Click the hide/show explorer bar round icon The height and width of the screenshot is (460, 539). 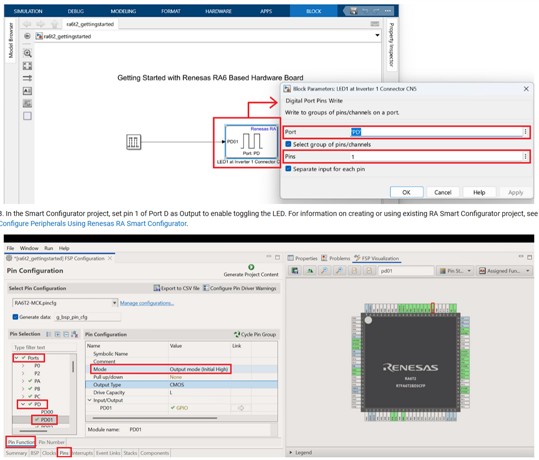pyautogui.click(x=27, y=36)
